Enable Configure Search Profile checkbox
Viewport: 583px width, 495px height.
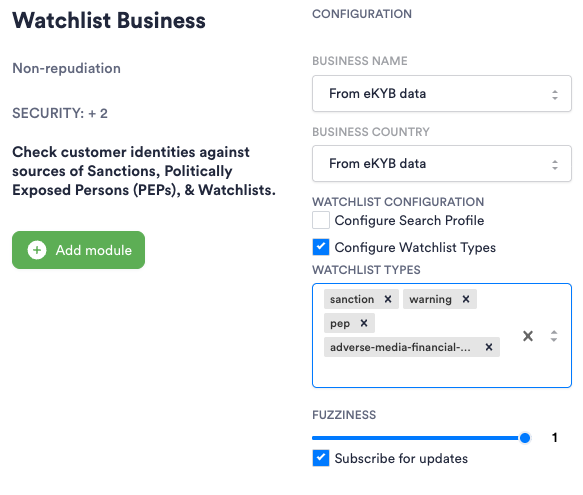tap(321, 220)
